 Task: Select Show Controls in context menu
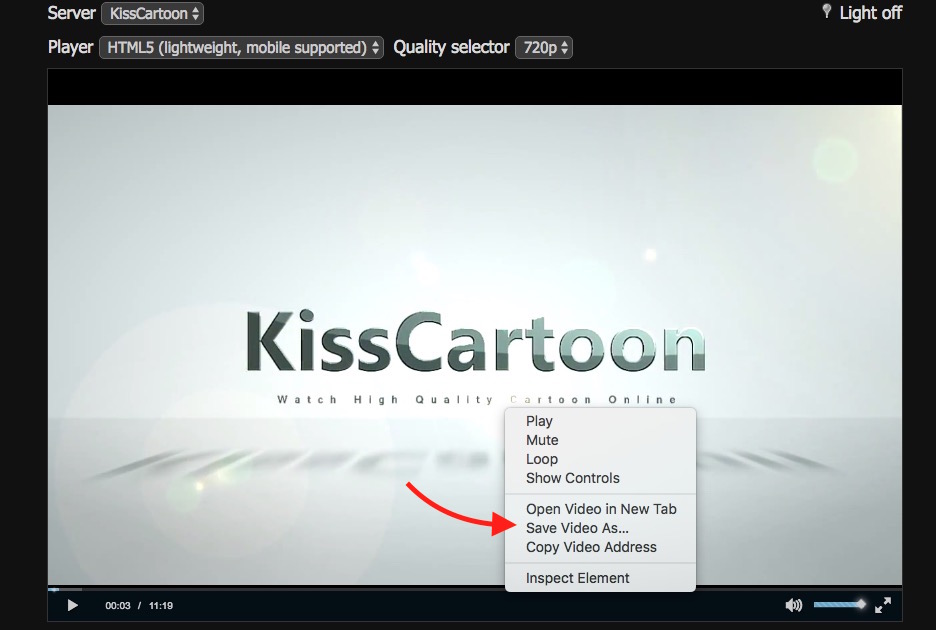coord(572,478)
